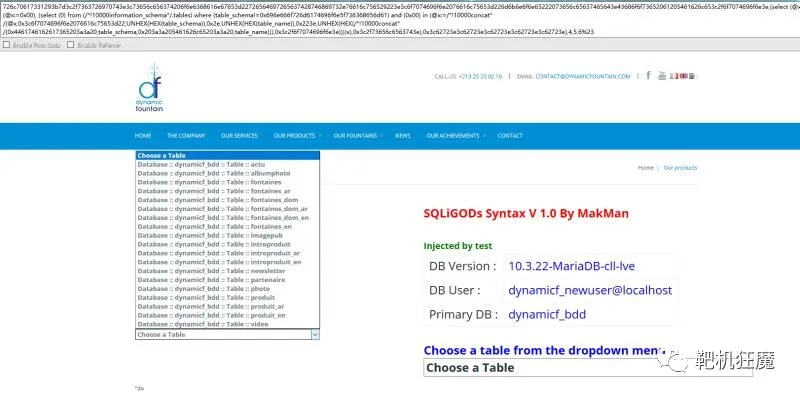Select table introproduit_ar from list
Image resolution: width=800 pixels, height=395 pixels.
[228, 253]
